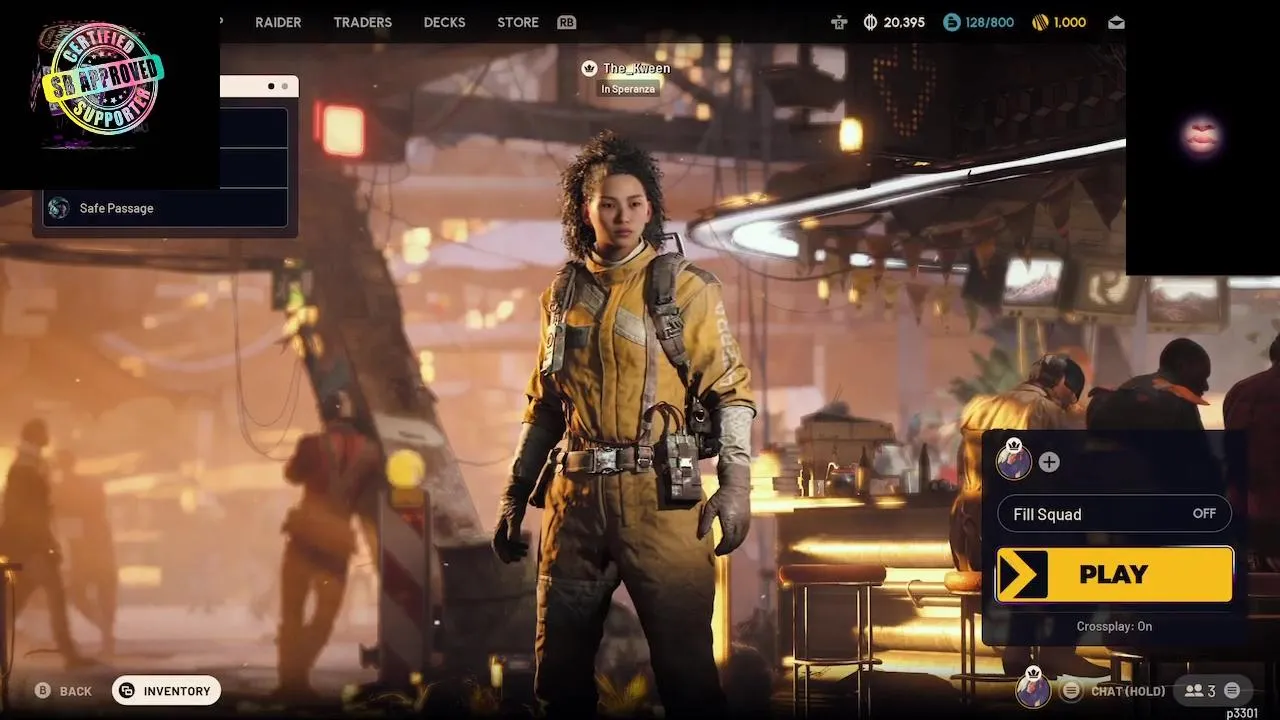Start matchmaking with the PLAY button

[1114, 575]
